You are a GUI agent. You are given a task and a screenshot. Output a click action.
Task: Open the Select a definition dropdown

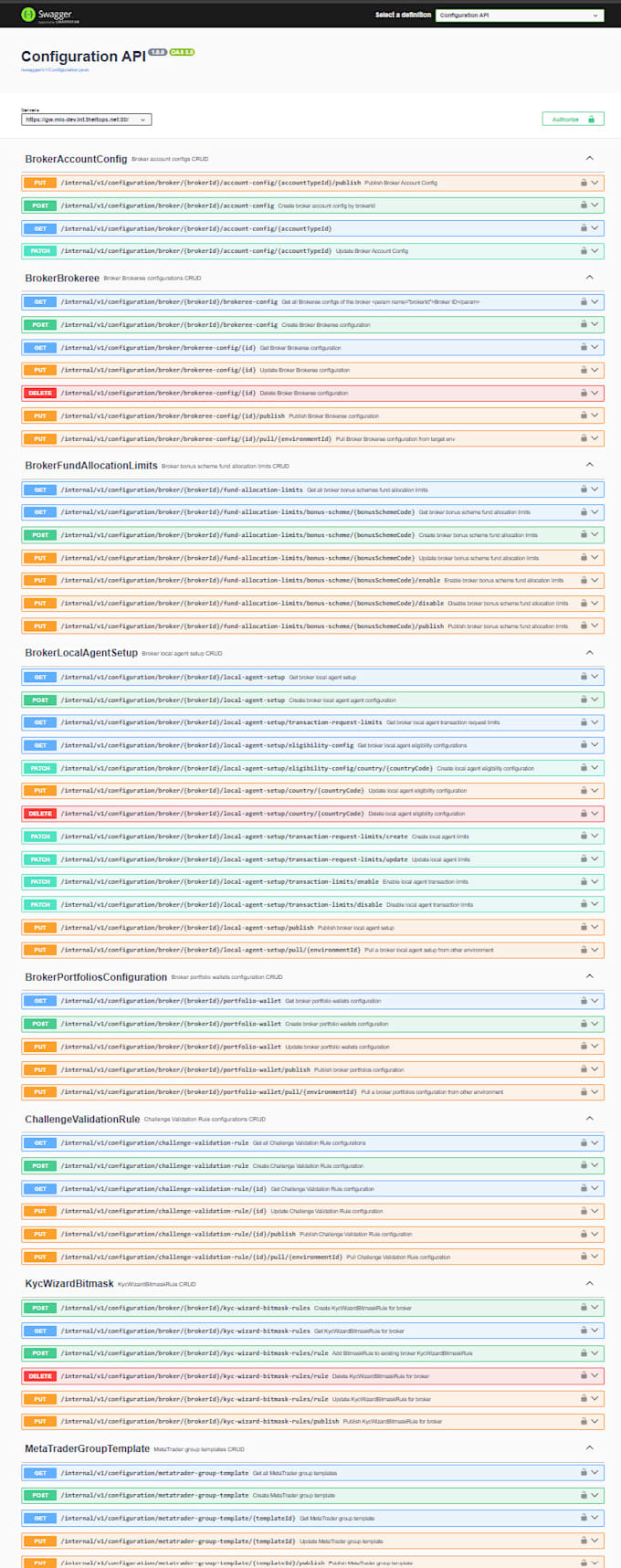(x=519, y=15)
